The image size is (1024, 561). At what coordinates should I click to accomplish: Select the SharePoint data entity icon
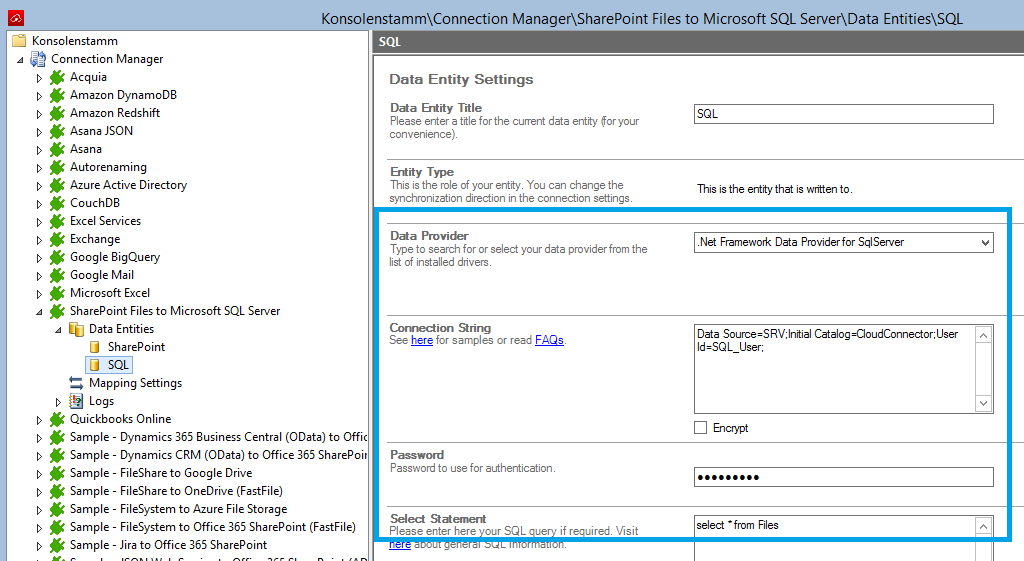pos(96,347)
